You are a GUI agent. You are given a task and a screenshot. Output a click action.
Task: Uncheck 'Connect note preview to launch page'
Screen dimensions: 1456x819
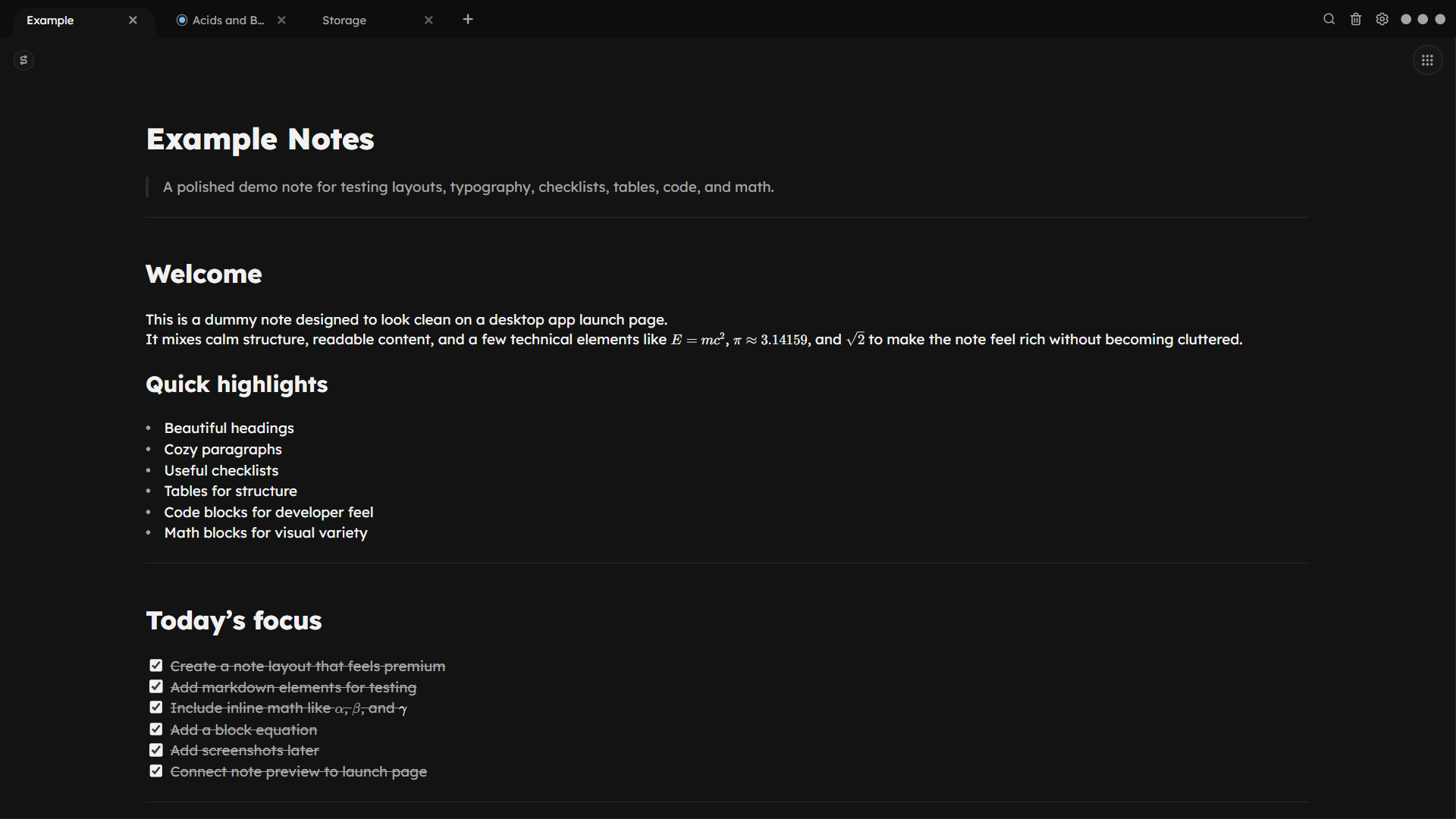tap(156, 770)
